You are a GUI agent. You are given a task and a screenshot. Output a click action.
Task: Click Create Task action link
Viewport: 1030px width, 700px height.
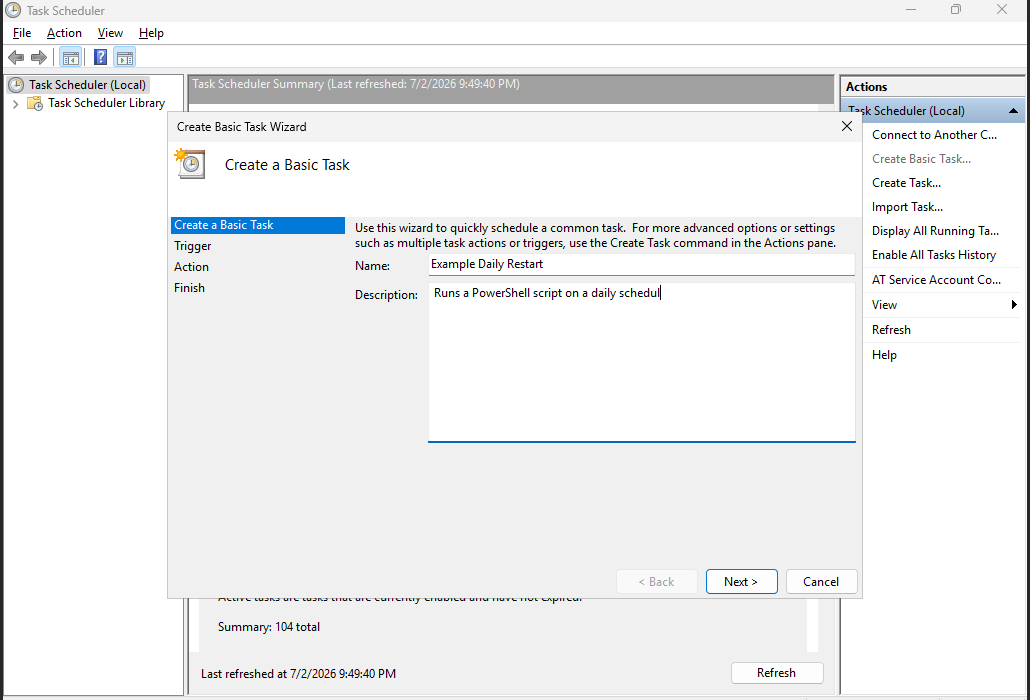906,183
